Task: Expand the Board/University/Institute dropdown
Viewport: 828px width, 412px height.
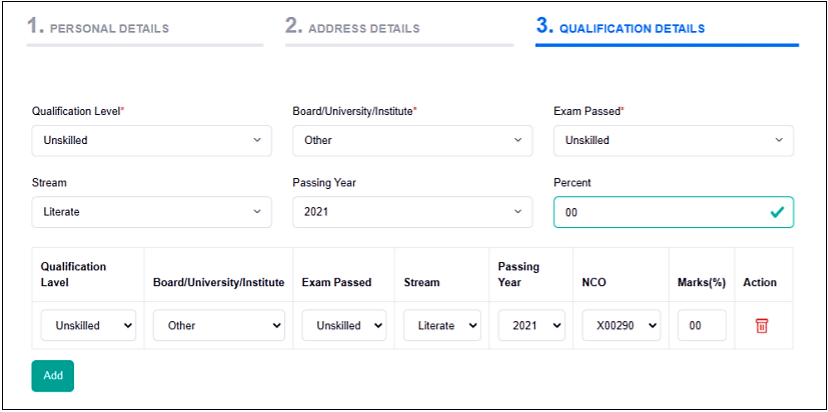Action: [x=412, y=141]
